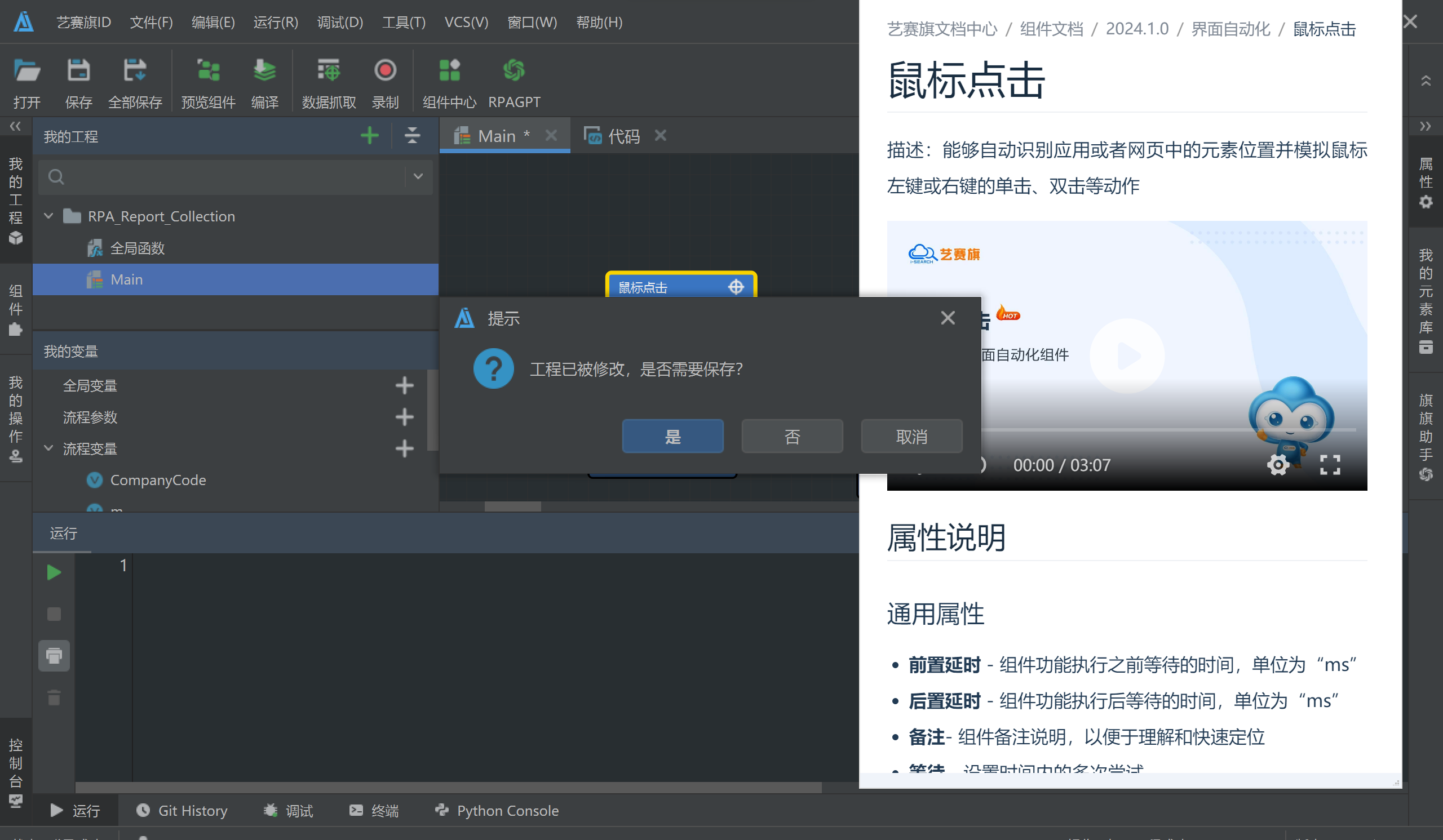Viewport: 1443px width, 840px height.
Task: Expand the right sidebar double chevron
Action: [x=1426, y=125]
